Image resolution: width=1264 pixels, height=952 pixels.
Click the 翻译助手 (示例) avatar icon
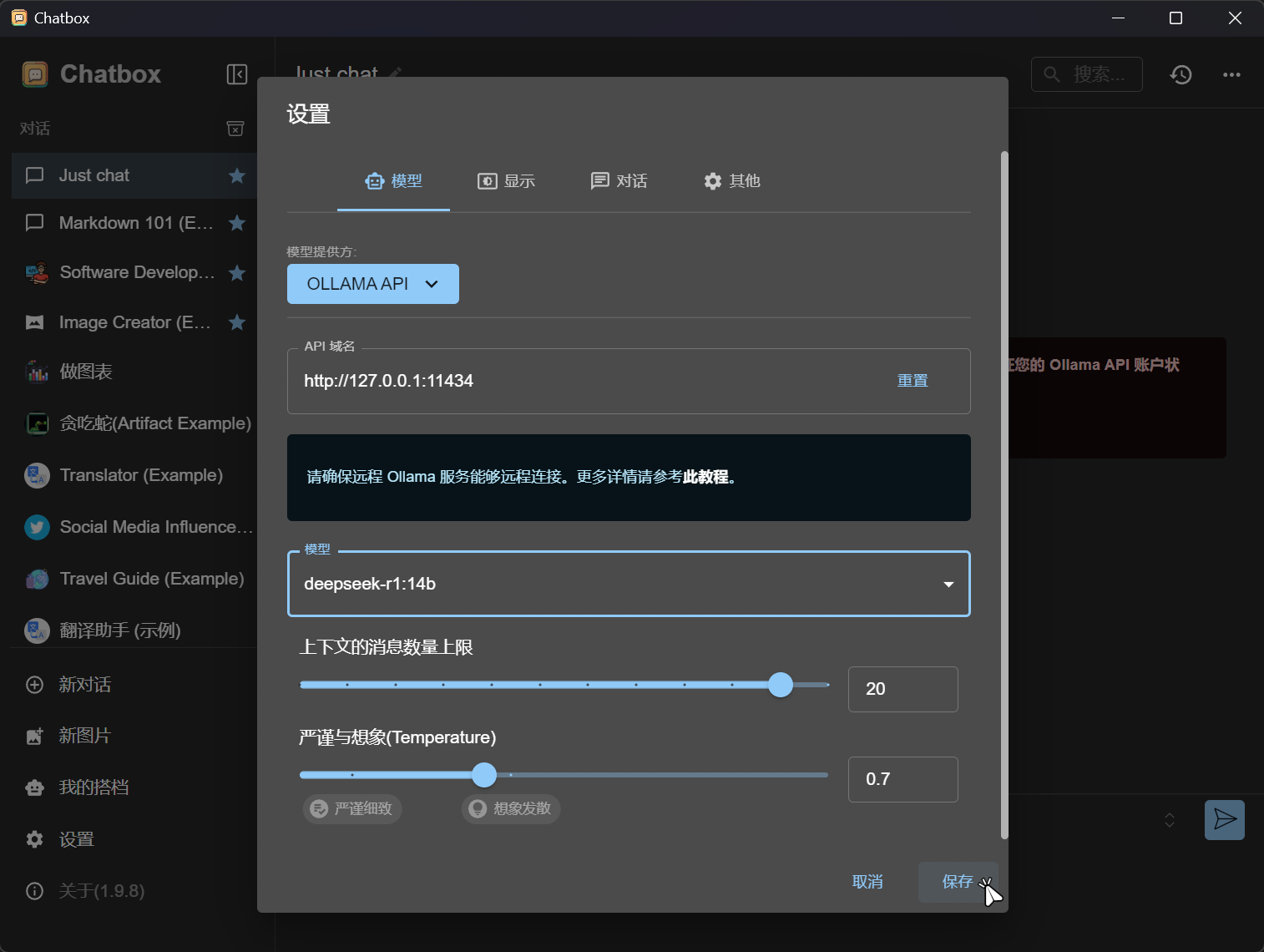pyautogui.click(x=37, y=630)
